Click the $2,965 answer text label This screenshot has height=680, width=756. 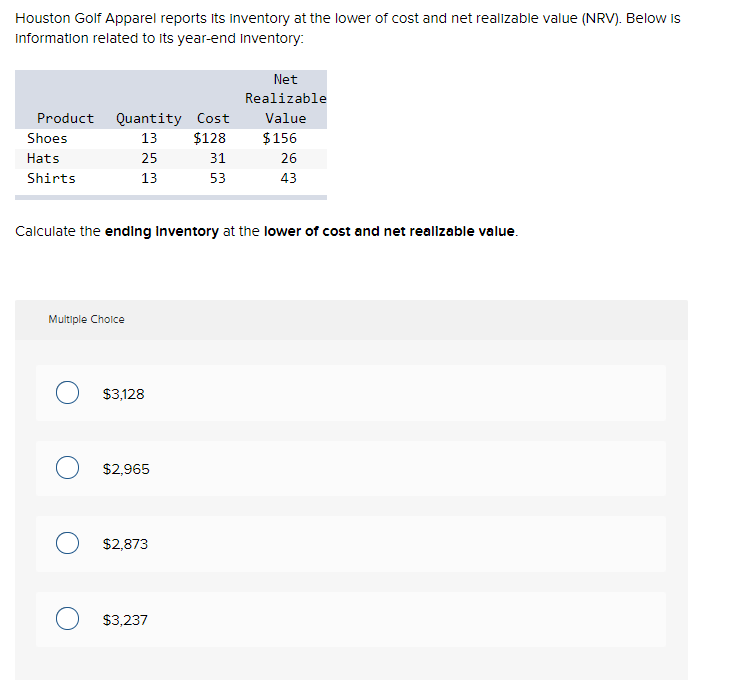coord(126,469)
